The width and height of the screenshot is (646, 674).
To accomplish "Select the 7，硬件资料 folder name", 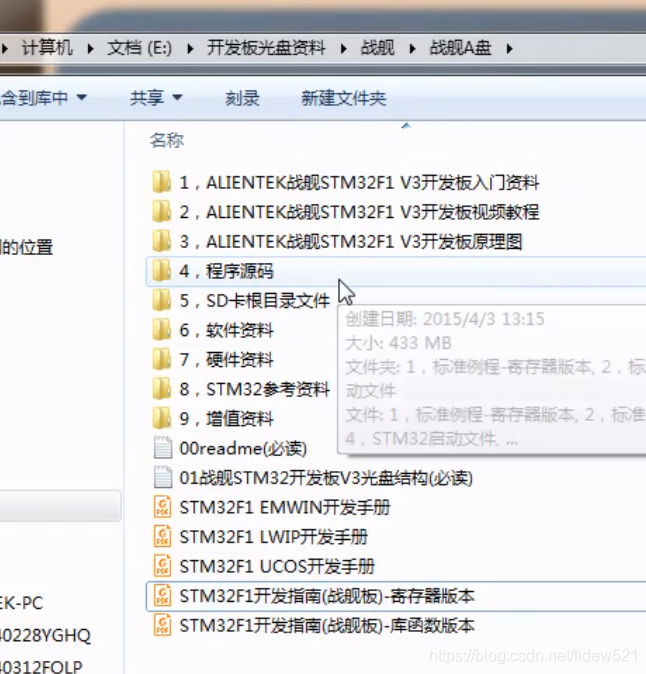I will 227,360.
